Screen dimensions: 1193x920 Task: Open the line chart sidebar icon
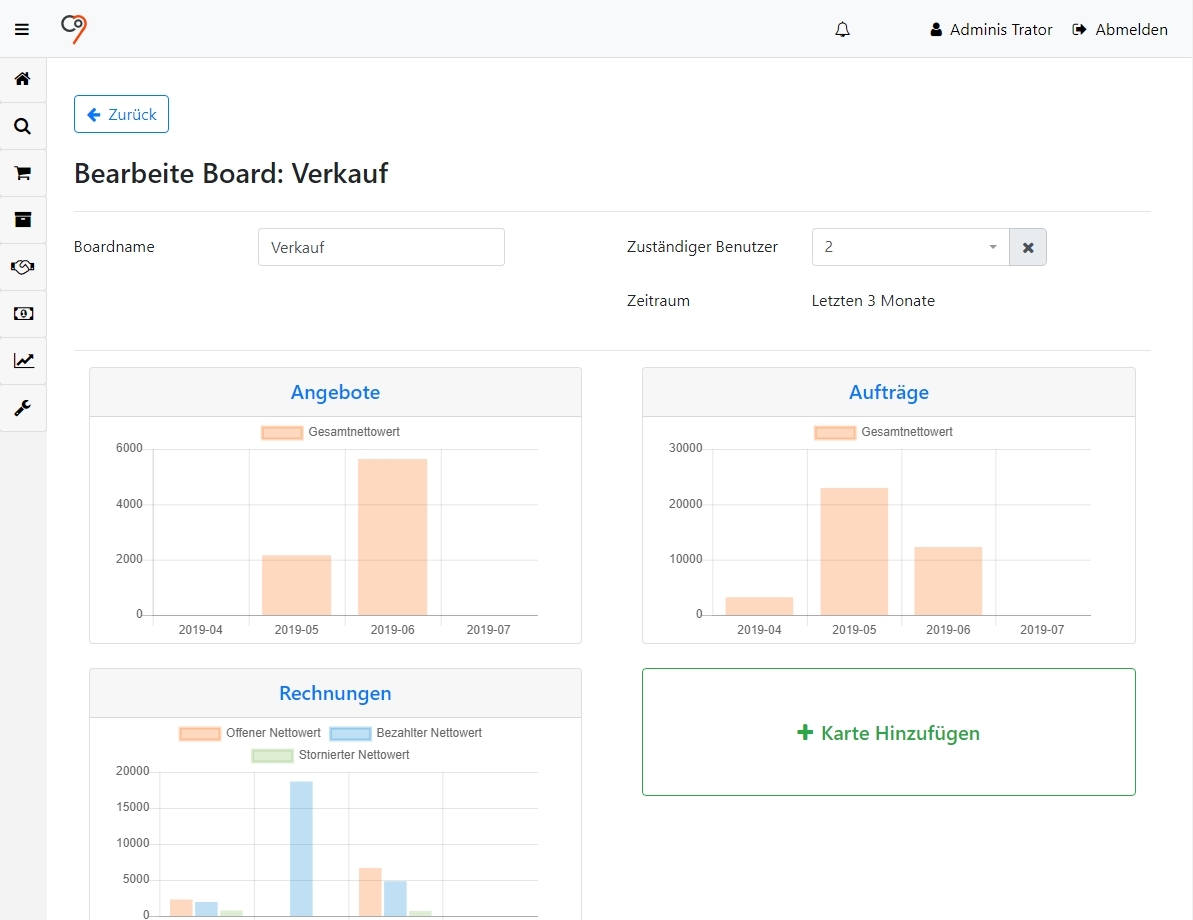click(22, 361)
